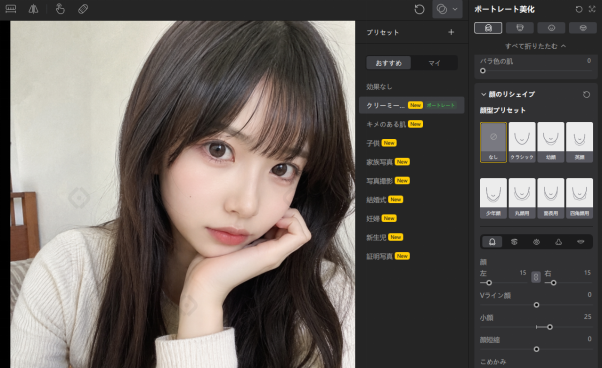This screenshot has height=368, width=602.
Task: Select the 結婚式 preset
Action: point(411,199)
